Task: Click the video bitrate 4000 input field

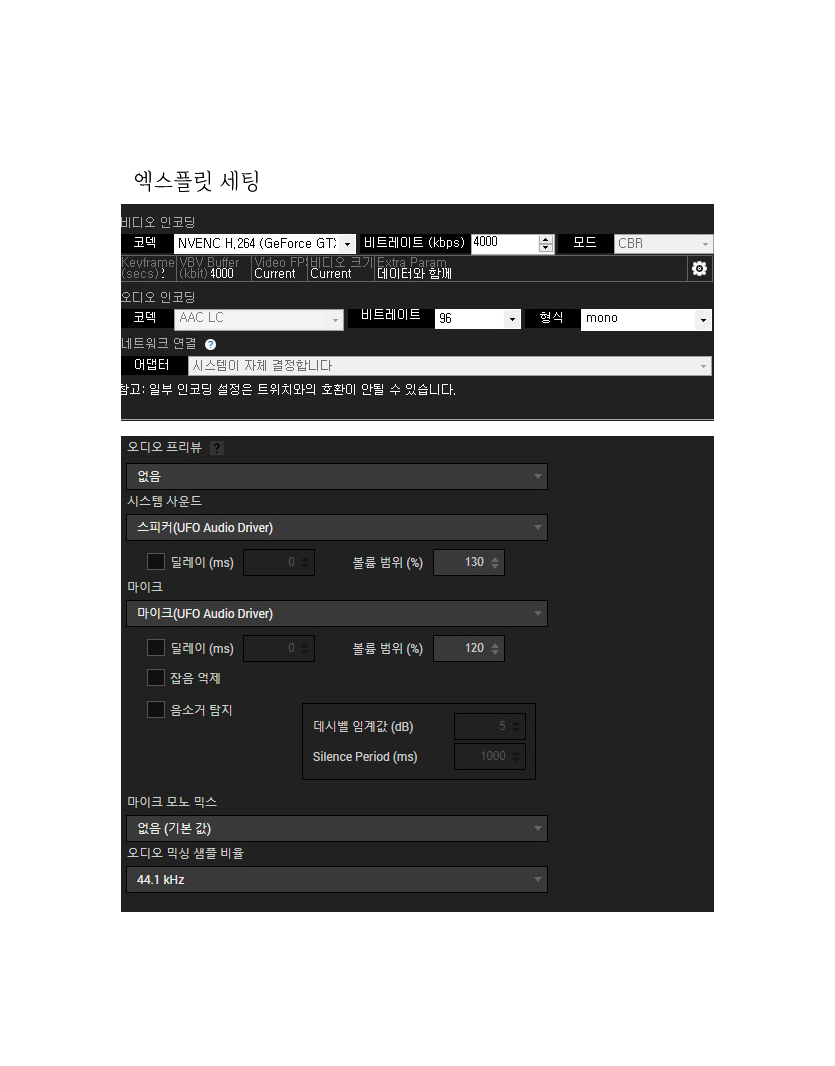Action: [505, 243]
